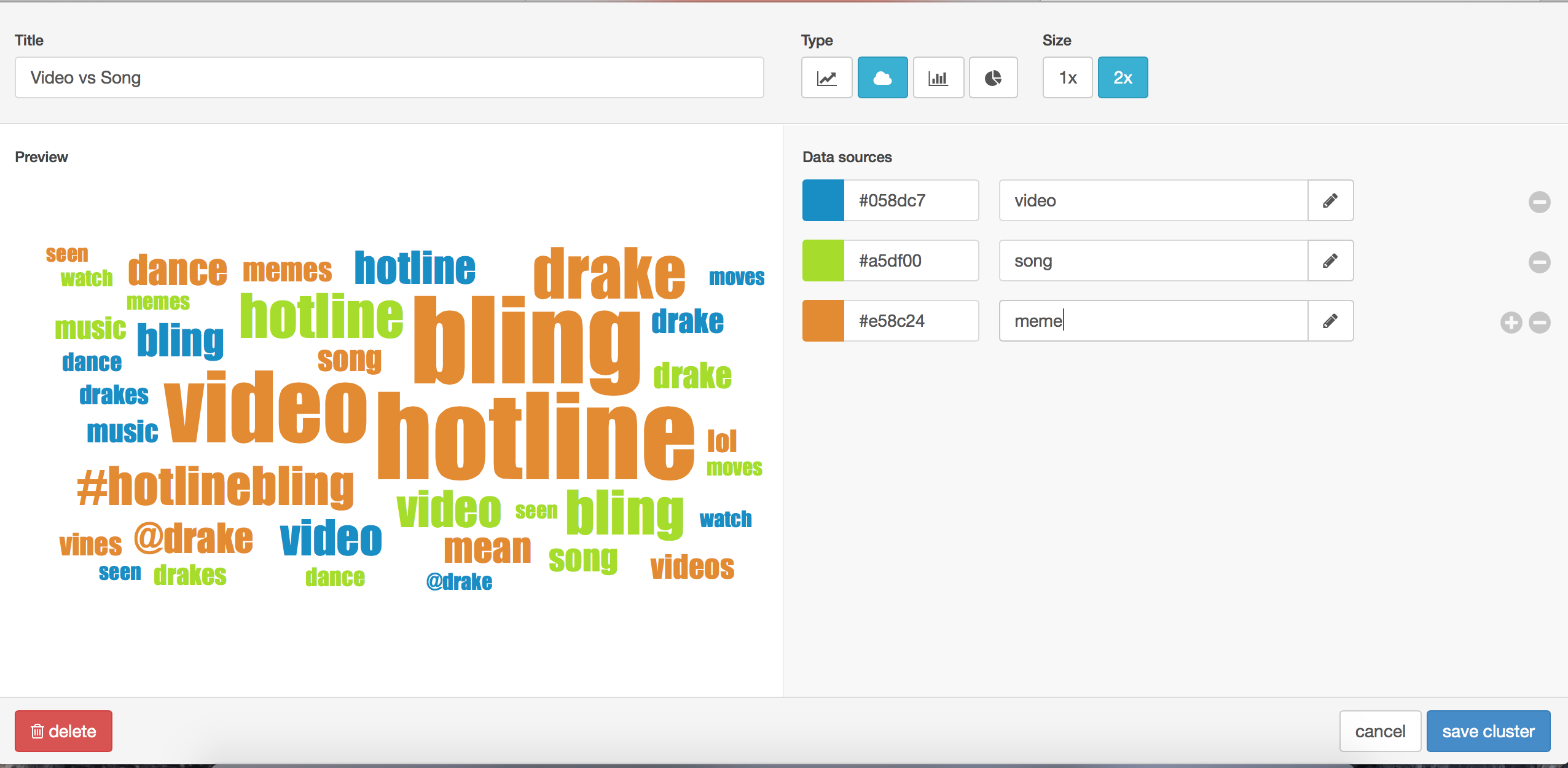Select the word cloud type icon
The width and height of the screenshot is (1568, 768).
coord(882,78)
